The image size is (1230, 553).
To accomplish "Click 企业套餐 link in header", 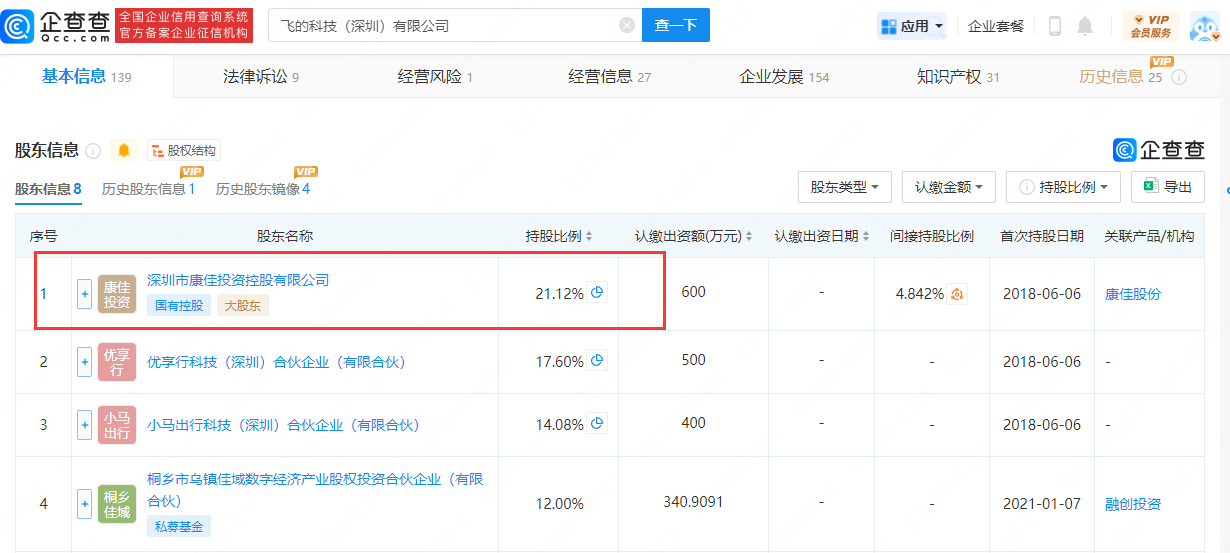I will 996,26.
